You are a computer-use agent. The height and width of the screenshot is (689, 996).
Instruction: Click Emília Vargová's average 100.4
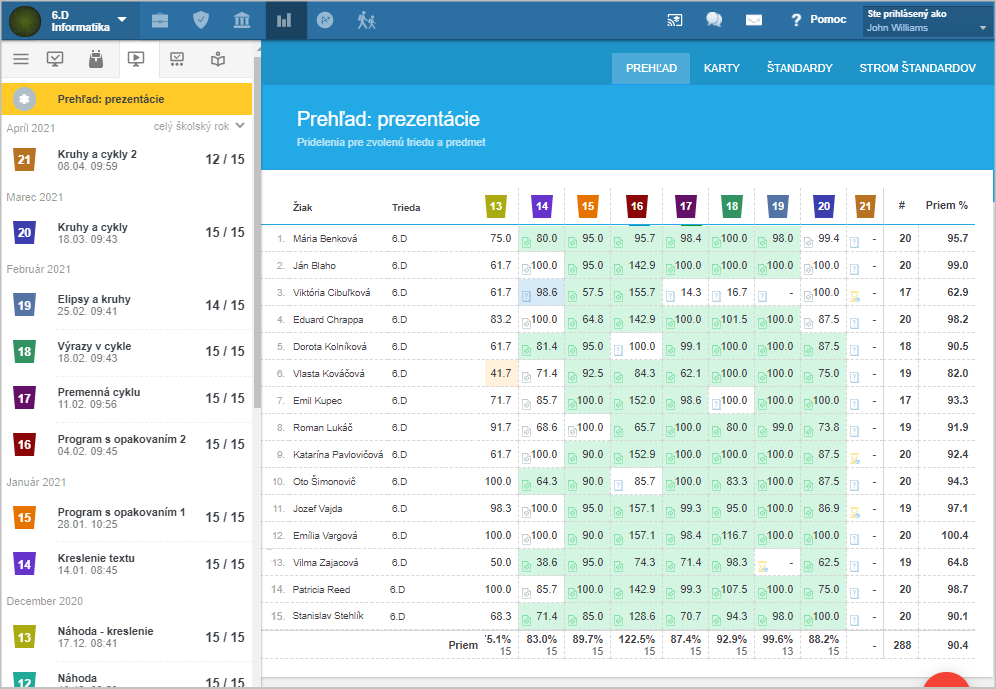point(955,535)
